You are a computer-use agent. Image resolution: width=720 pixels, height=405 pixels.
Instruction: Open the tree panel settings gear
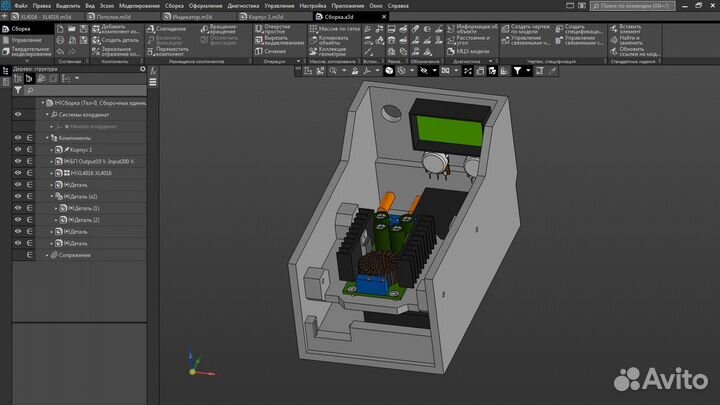pos(142,69)
